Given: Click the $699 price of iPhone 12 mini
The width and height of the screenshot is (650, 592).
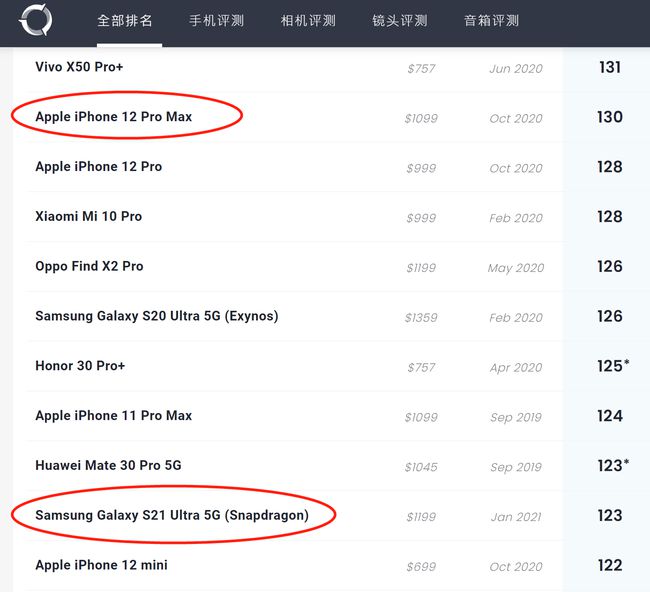Looking at the screenshot, I should tap(421, 566).
